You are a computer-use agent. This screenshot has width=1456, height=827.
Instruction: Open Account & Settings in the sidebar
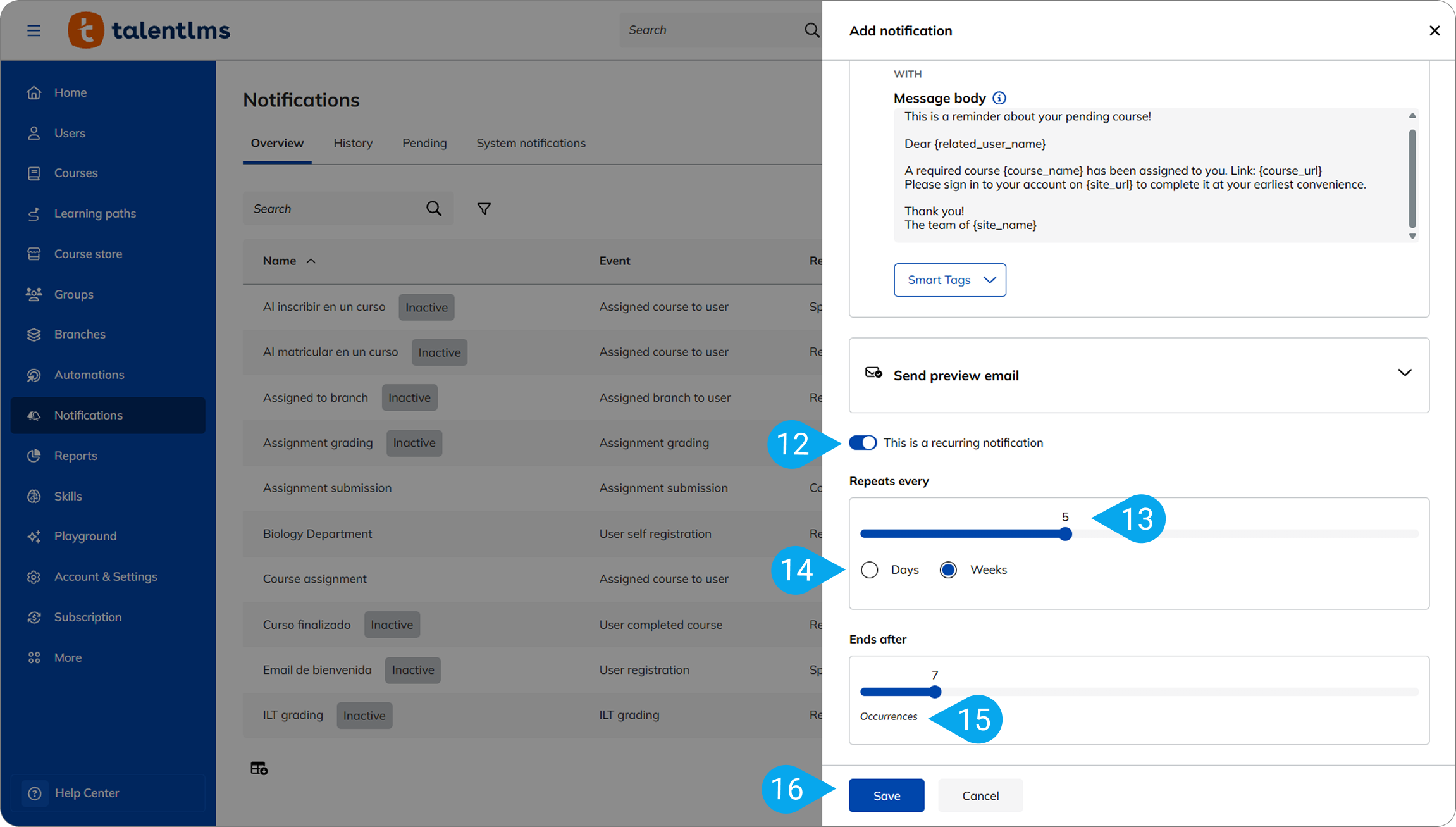pos(108,576)
